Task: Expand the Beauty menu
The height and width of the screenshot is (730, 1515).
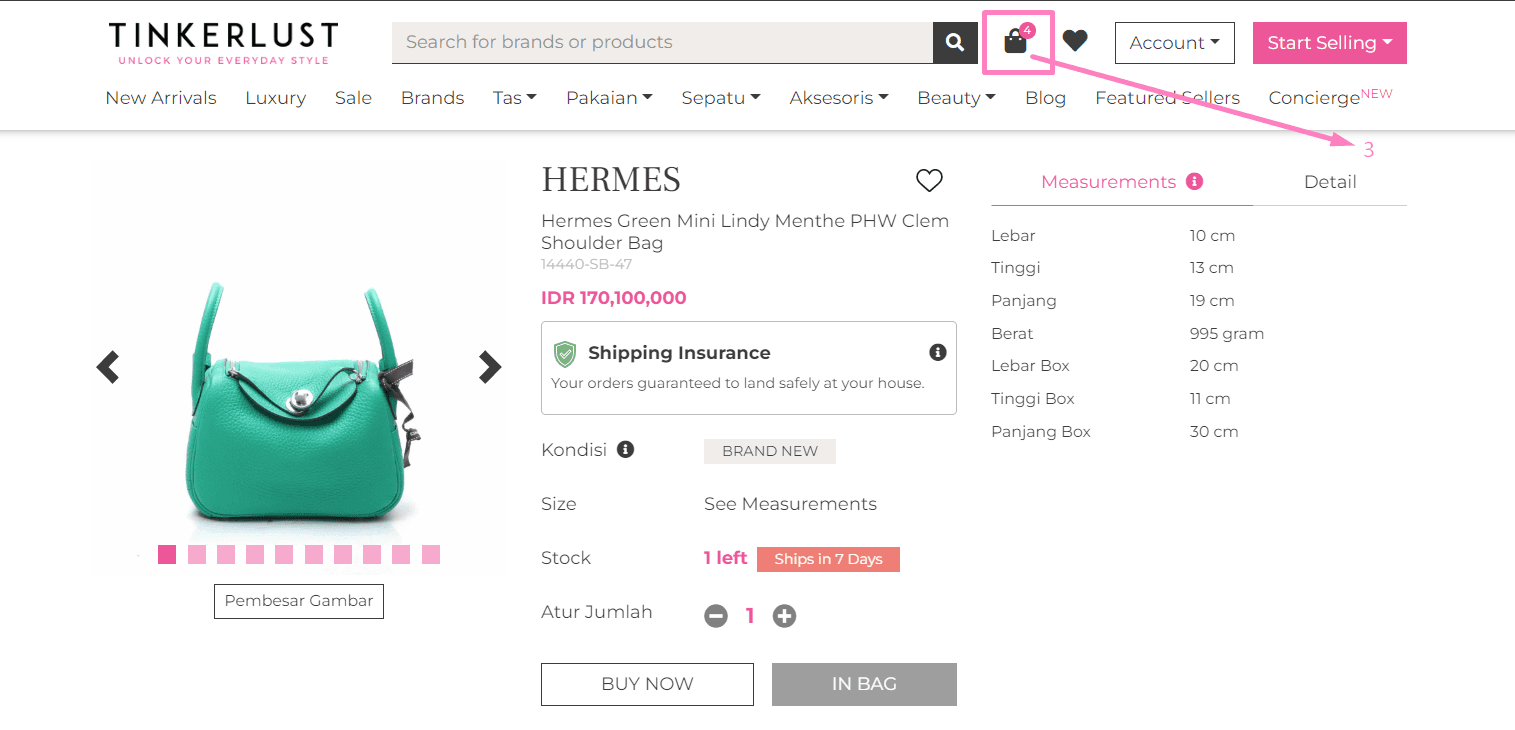Action: [956, 98]
